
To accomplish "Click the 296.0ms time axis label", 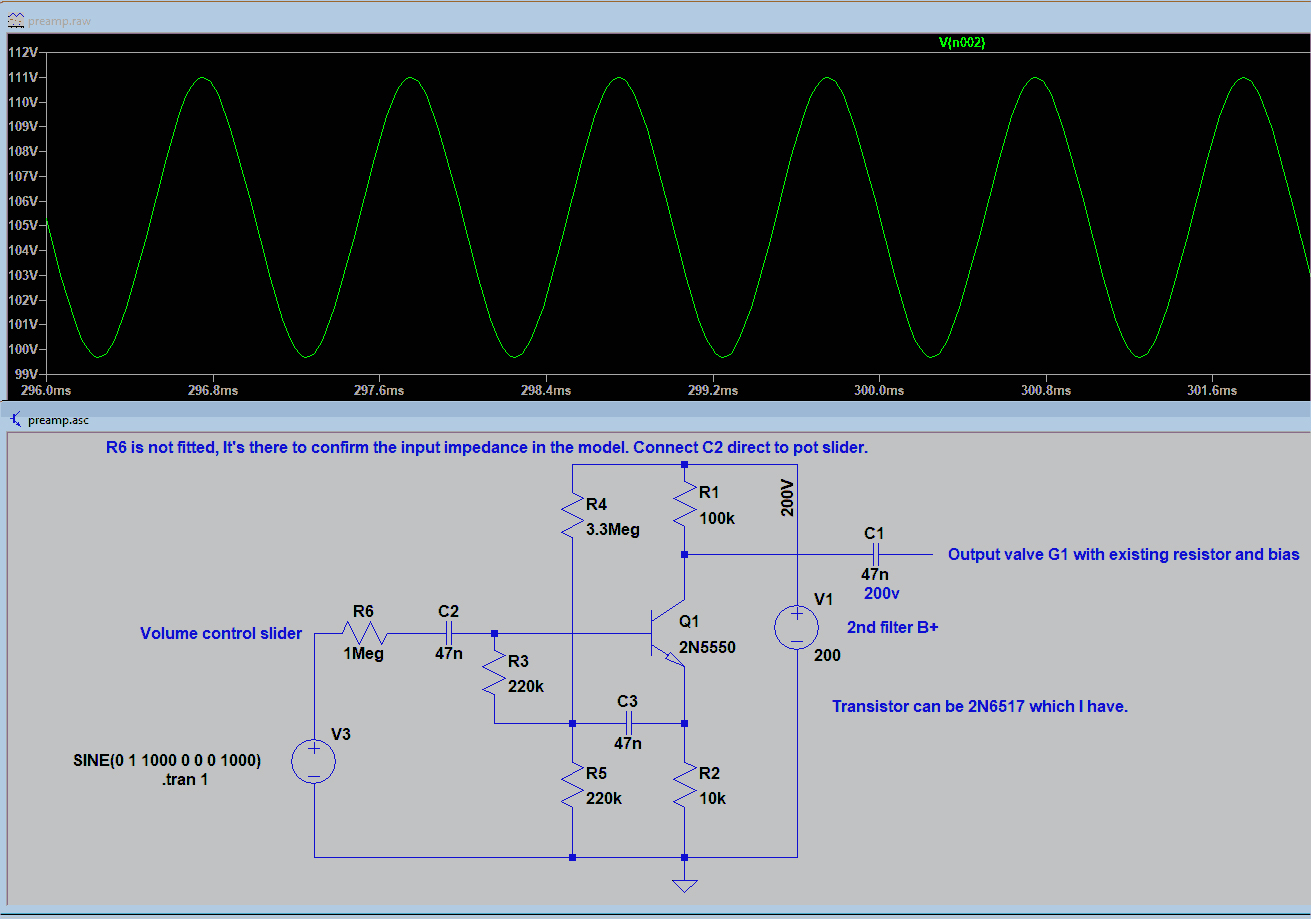I will 46,390.
